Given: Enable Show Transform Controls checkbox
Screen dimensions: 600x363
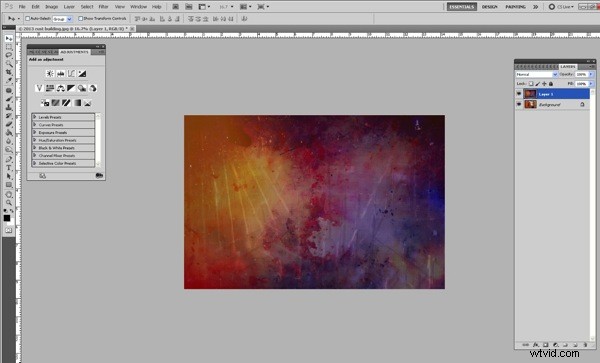Looking at the screenshot, I should click(x=80, y=18).
